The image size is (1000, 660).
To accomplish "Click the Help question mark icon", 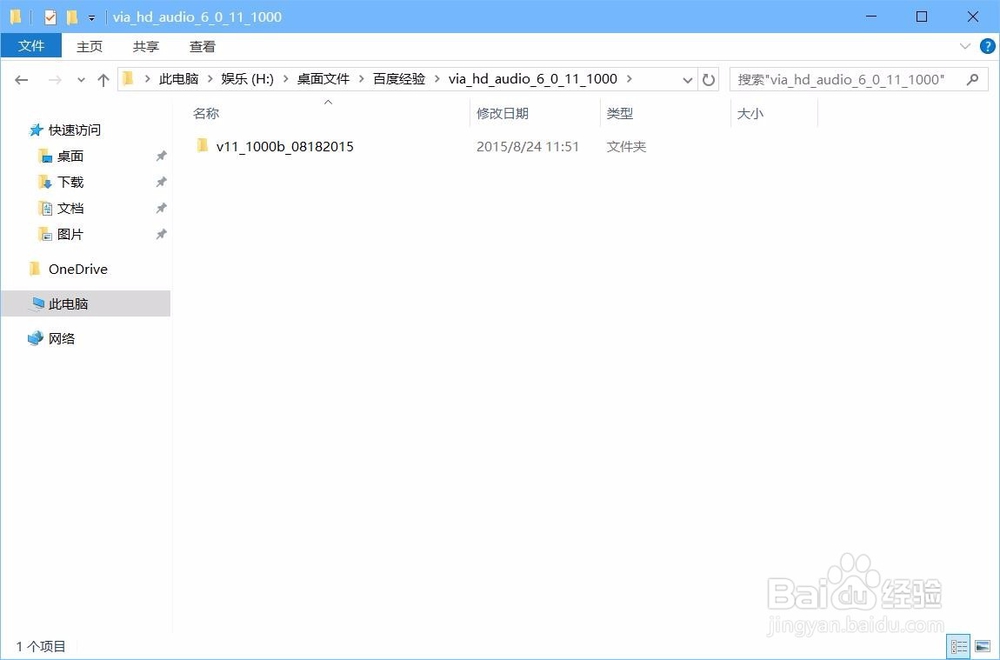I will (988, 46).
